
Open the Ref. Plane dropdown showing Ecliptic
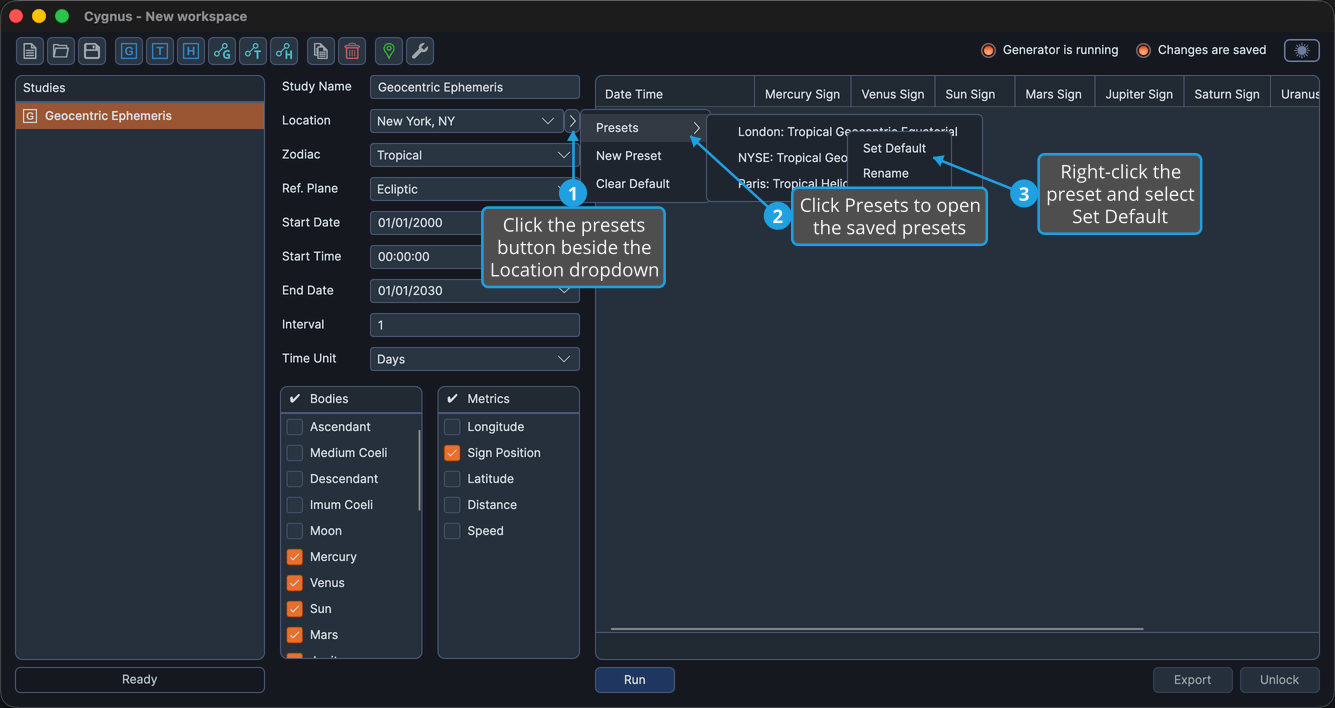[x=474, y=189]
